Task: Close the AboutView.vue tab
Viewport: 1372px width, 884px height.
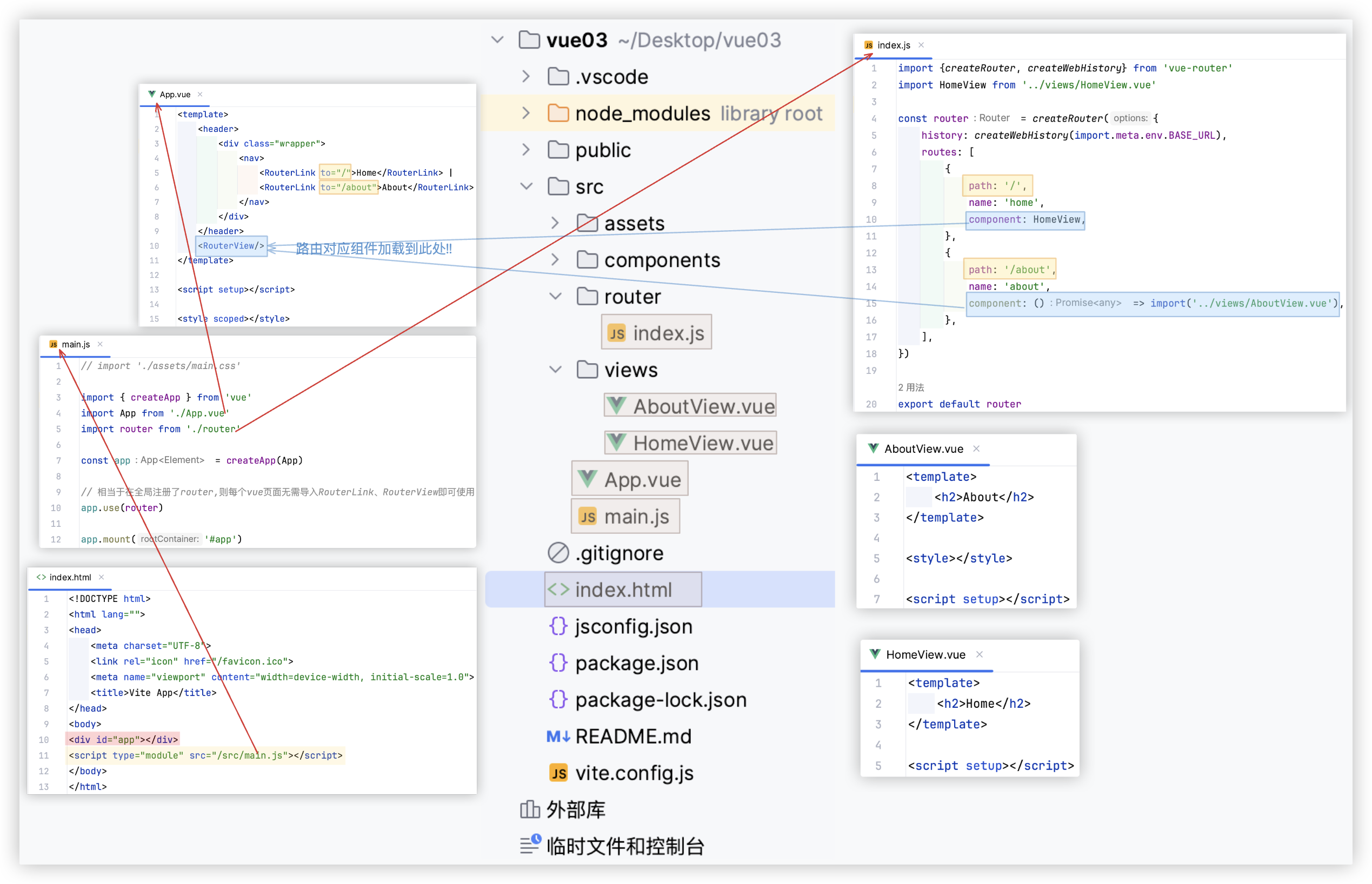Action: 976,449
